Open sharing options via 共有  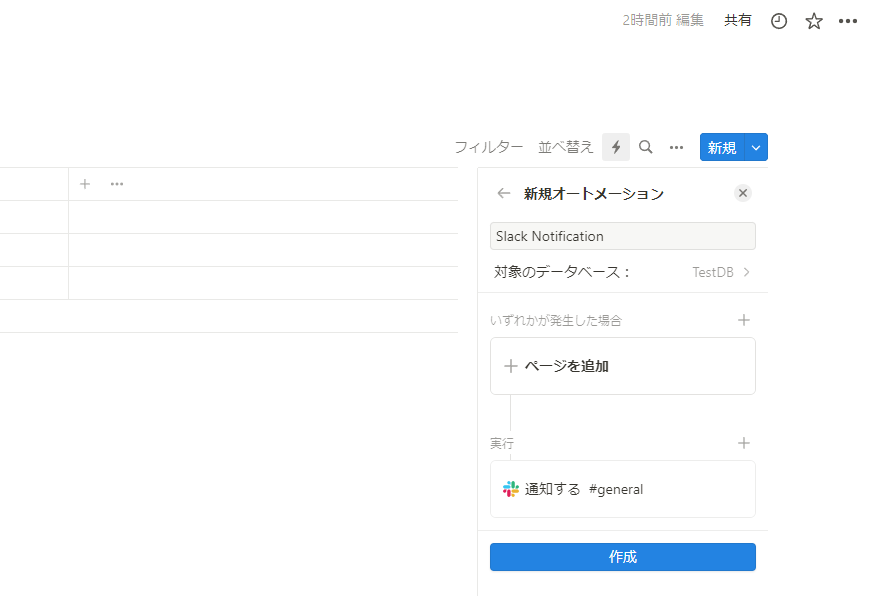[x=738, y=20]
